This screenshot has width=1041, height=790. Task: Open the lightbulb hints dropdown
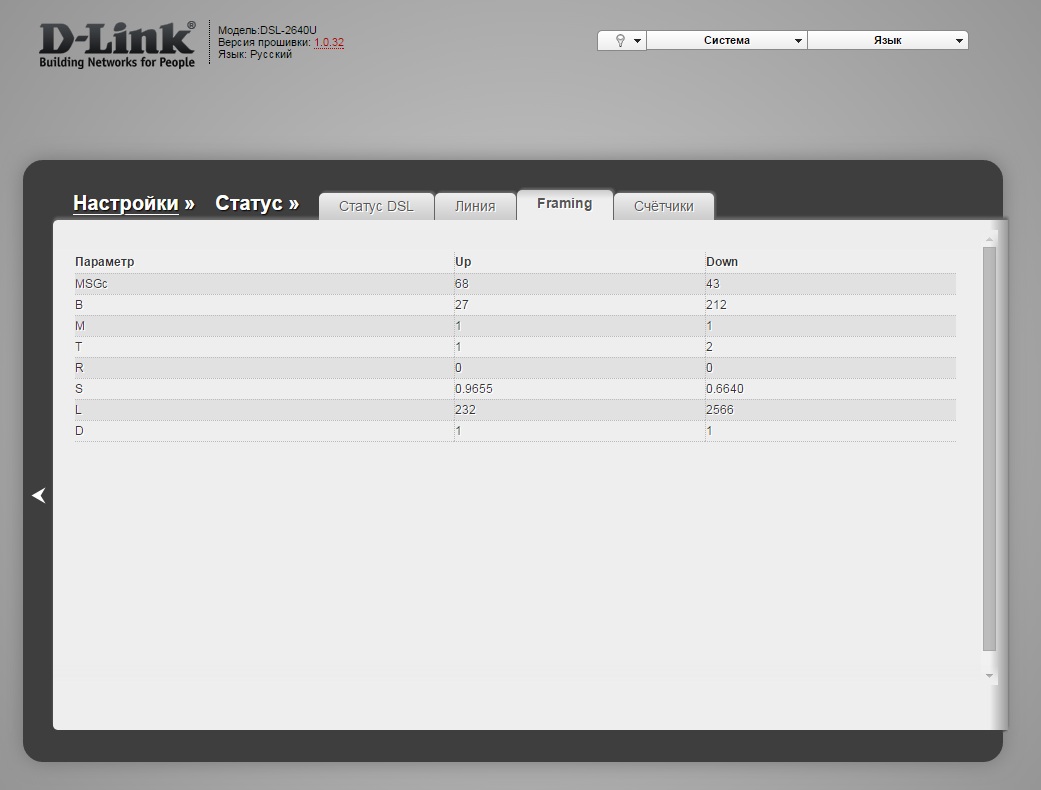(x=622, y=40)
